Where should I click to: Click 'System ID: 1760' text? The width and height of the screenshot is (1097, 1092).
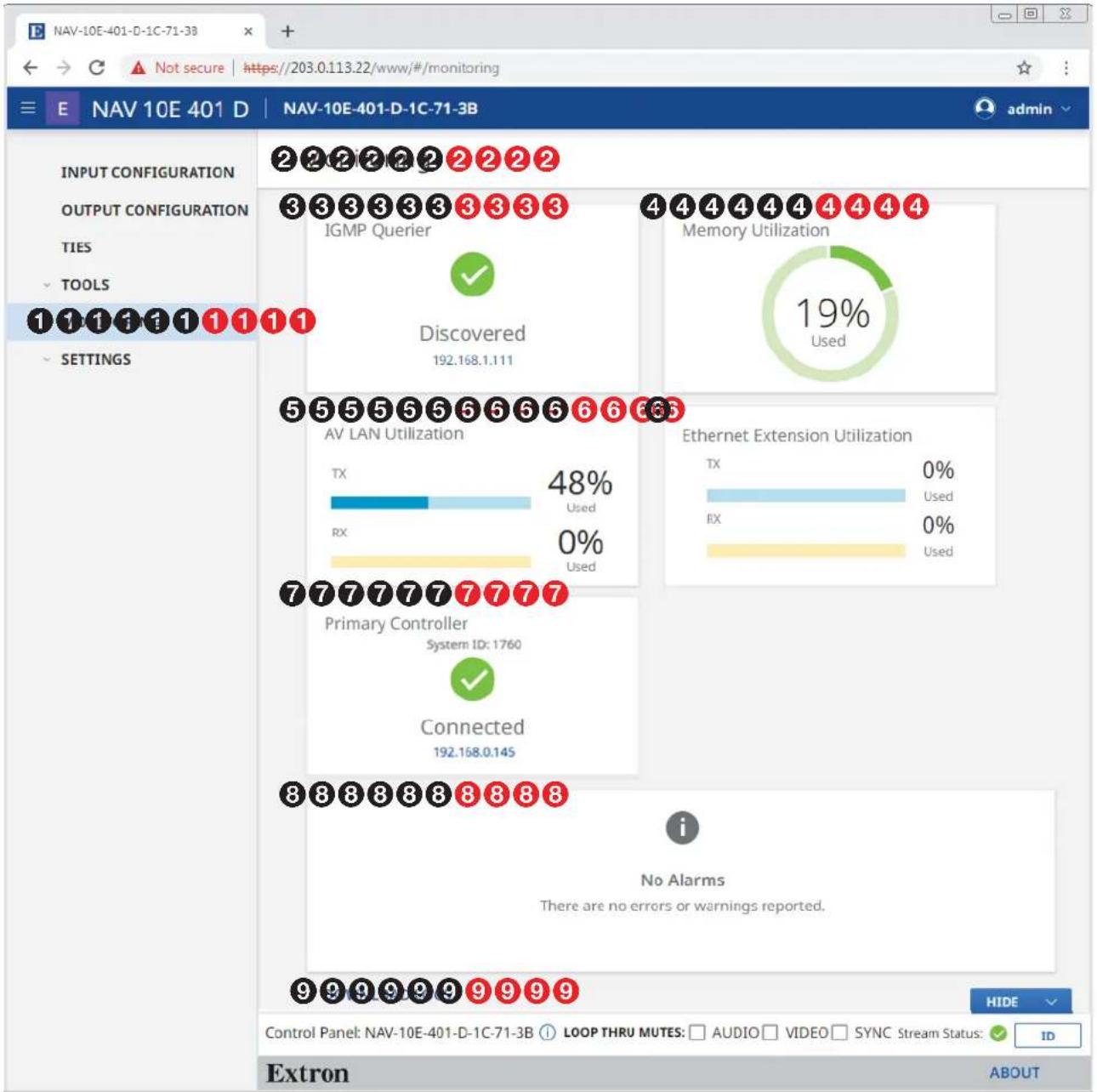474,645
